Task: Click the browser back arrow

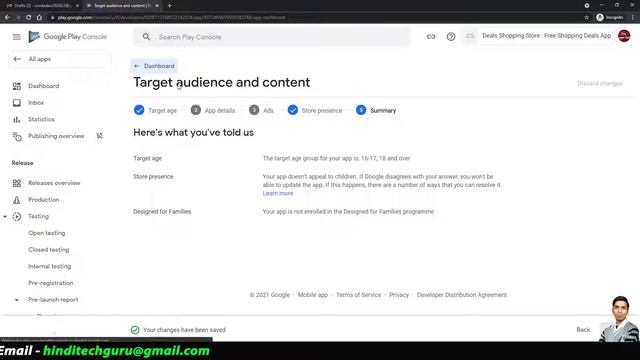Action: pyautogui.click(x=7, y=18)
